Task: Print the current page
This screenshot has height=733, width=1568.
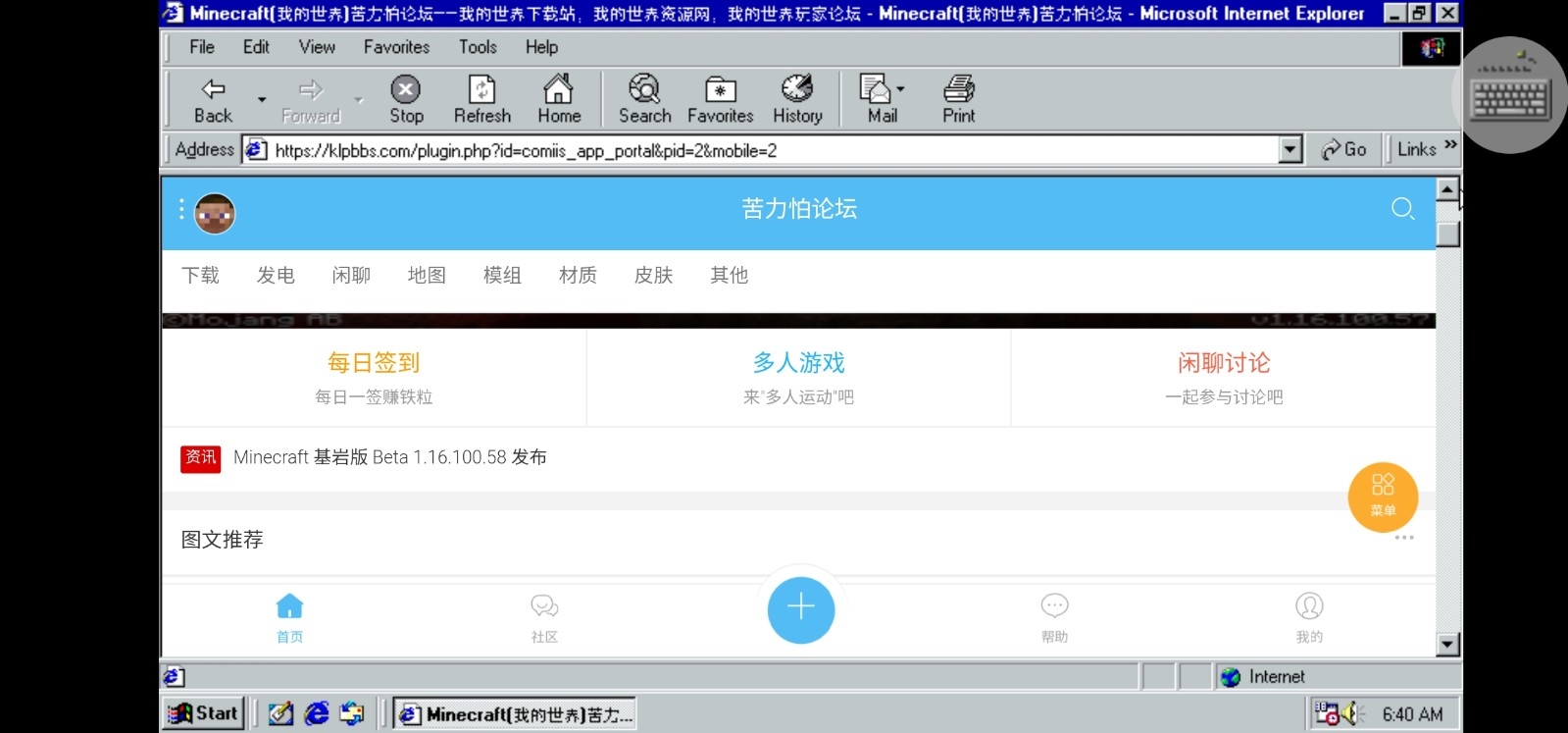Action: [x=959, y=100]
